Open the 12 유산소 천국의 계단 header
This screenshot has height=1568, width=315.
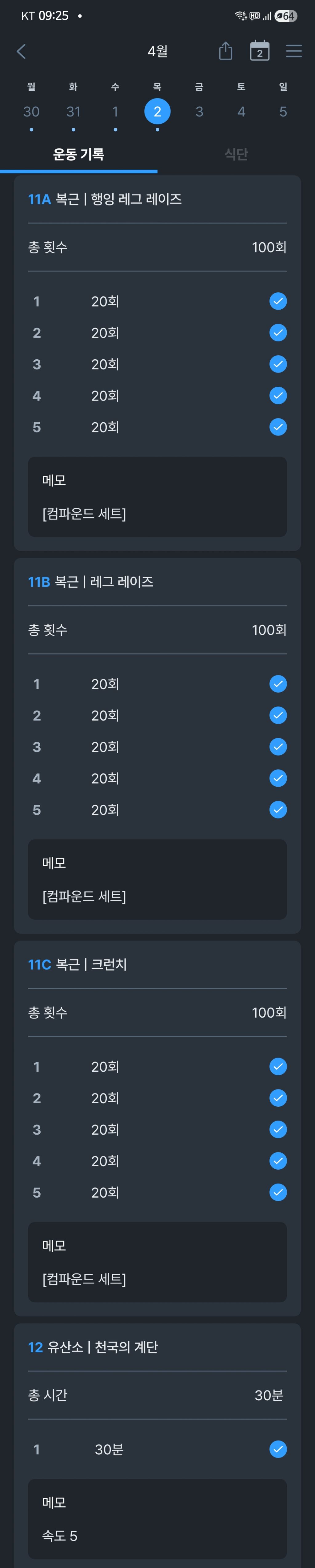pyautogui.click(x=93, y=1347)
